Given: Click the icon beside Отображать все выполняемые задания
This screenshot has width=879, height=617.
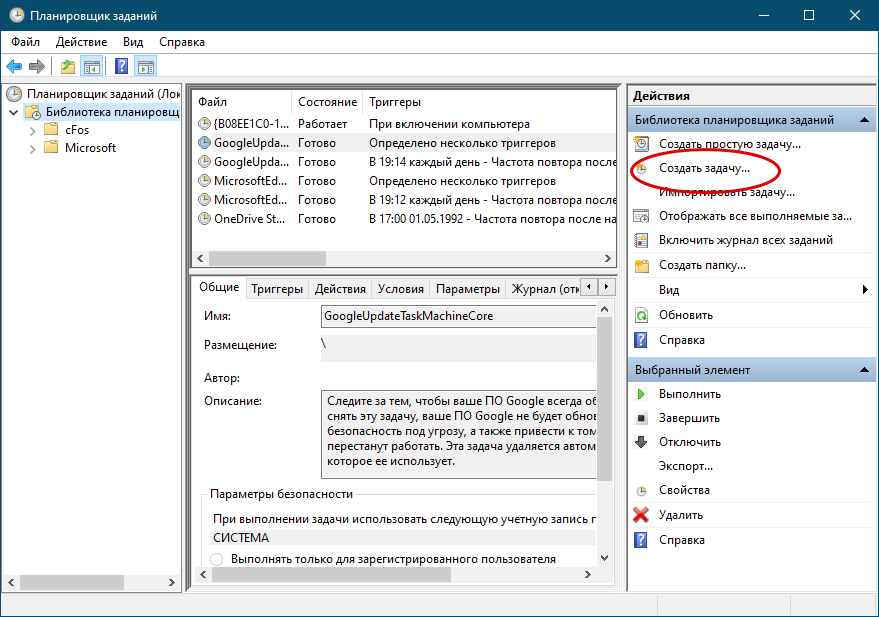Looking at the screenshot, I should (x=641, y=216).
